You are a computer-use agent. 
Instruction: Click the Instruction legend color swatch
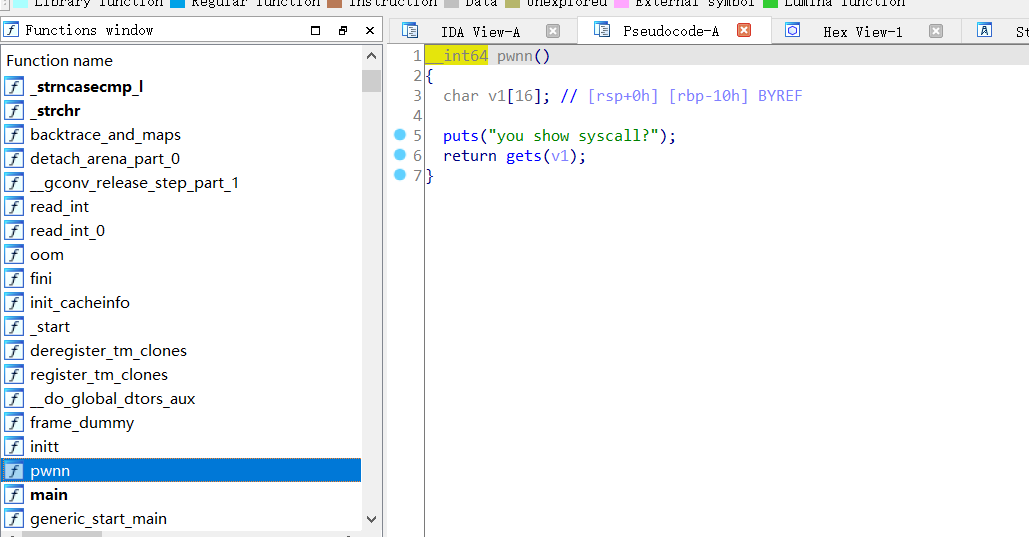coord(335,3)
